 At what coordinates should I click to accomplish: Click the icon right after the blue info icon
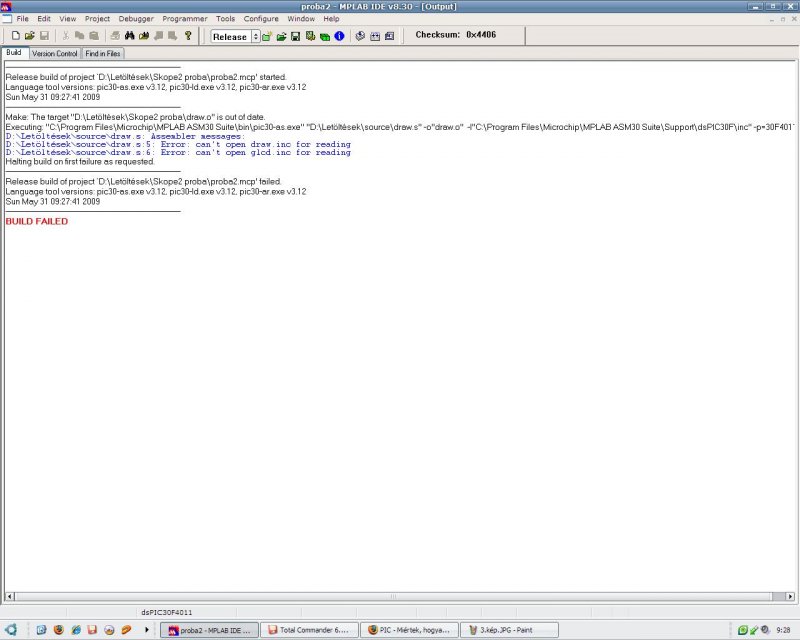360,36
